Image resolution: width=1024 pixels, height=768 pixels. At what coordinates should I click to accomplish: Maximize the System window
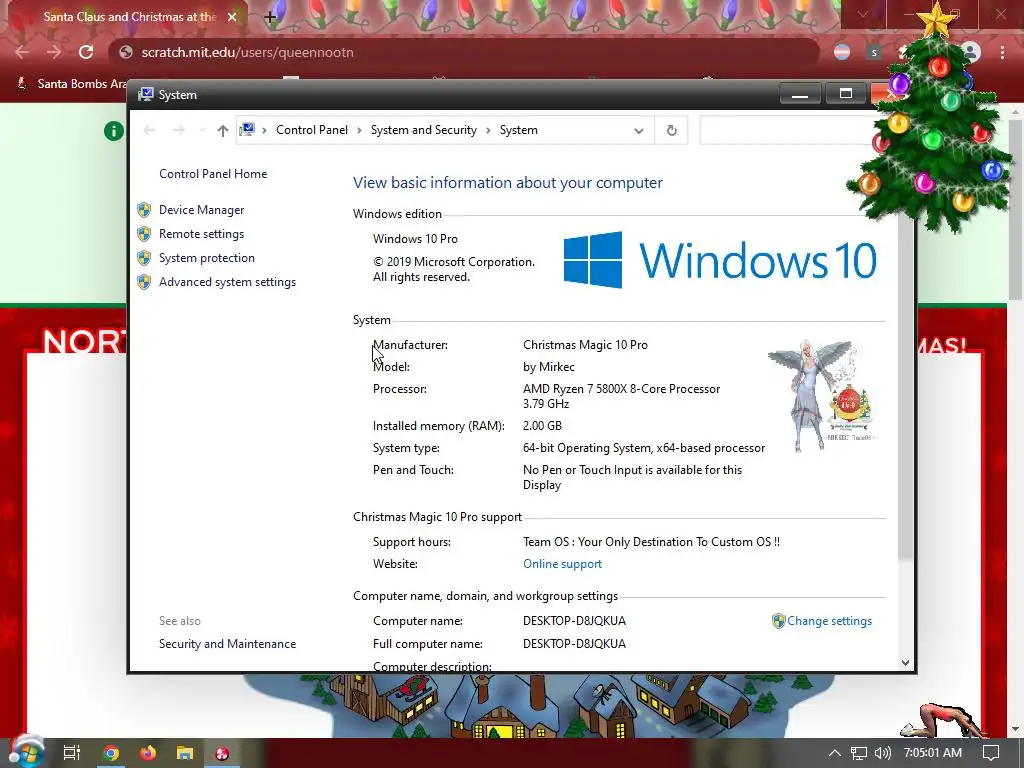click(846, 94)
